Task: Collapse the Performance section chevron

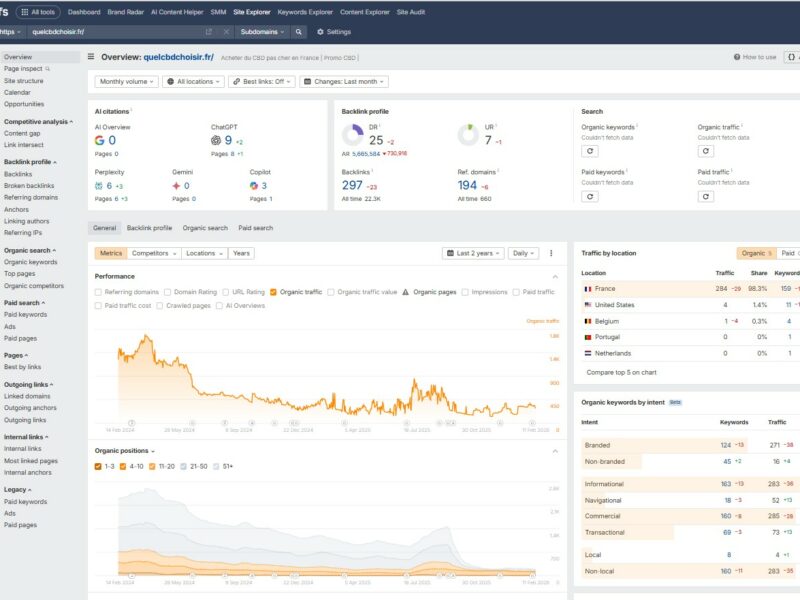Action: coord(555,277)
